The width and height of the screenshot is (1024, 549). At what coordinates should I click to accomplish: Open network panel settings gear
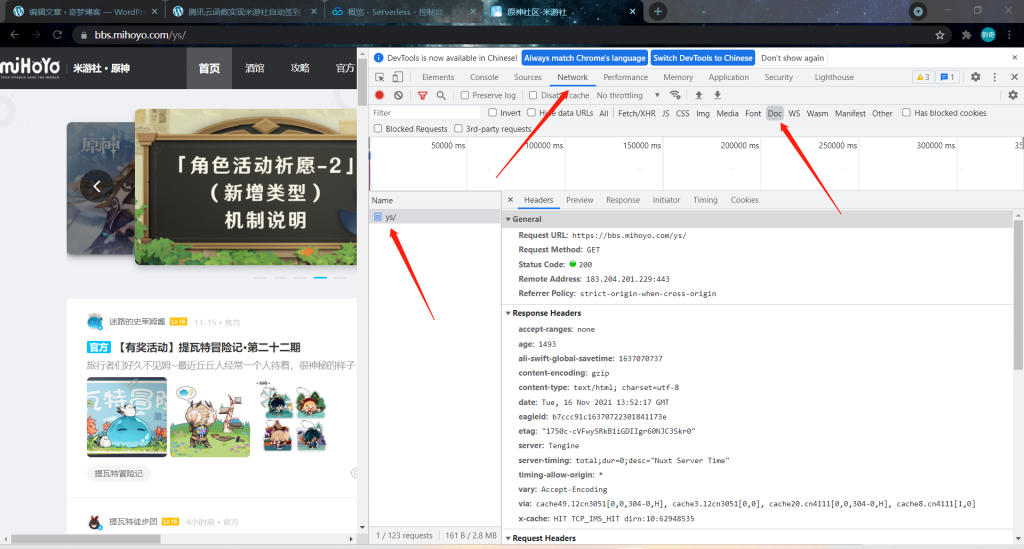tap(1013, 95)
